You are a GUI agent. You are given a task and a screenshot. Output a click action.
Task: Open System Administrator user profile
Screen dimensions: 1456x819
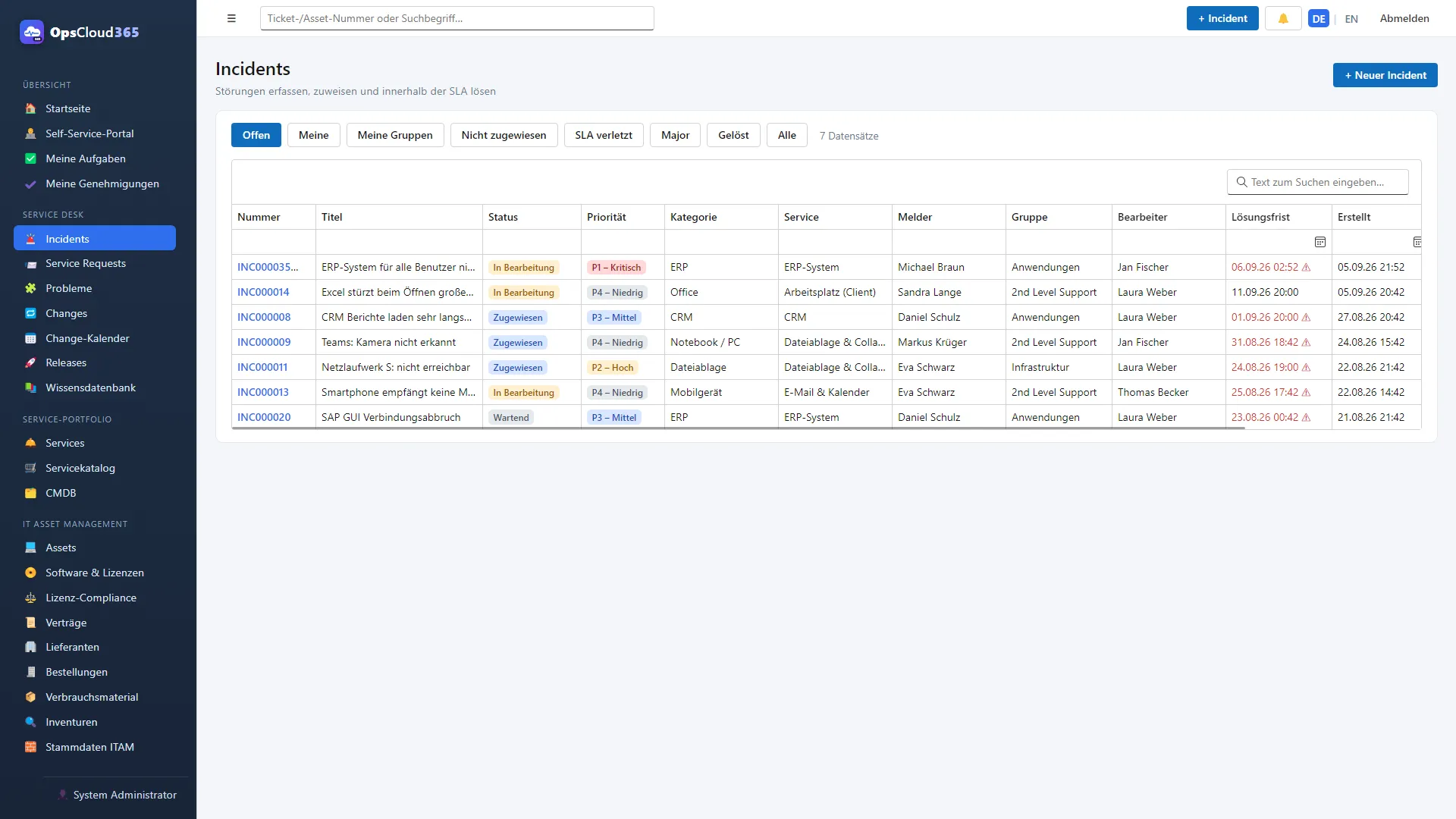[x=117, y=795]
